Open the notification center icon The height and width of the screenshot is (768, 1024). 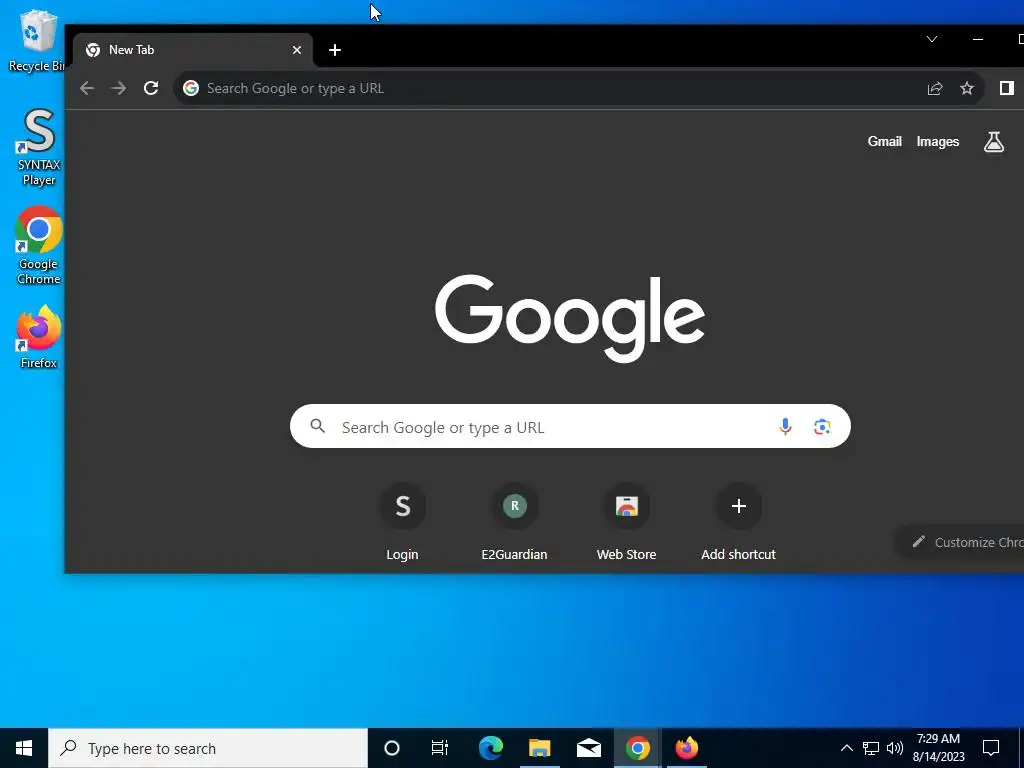pos(991,748)
